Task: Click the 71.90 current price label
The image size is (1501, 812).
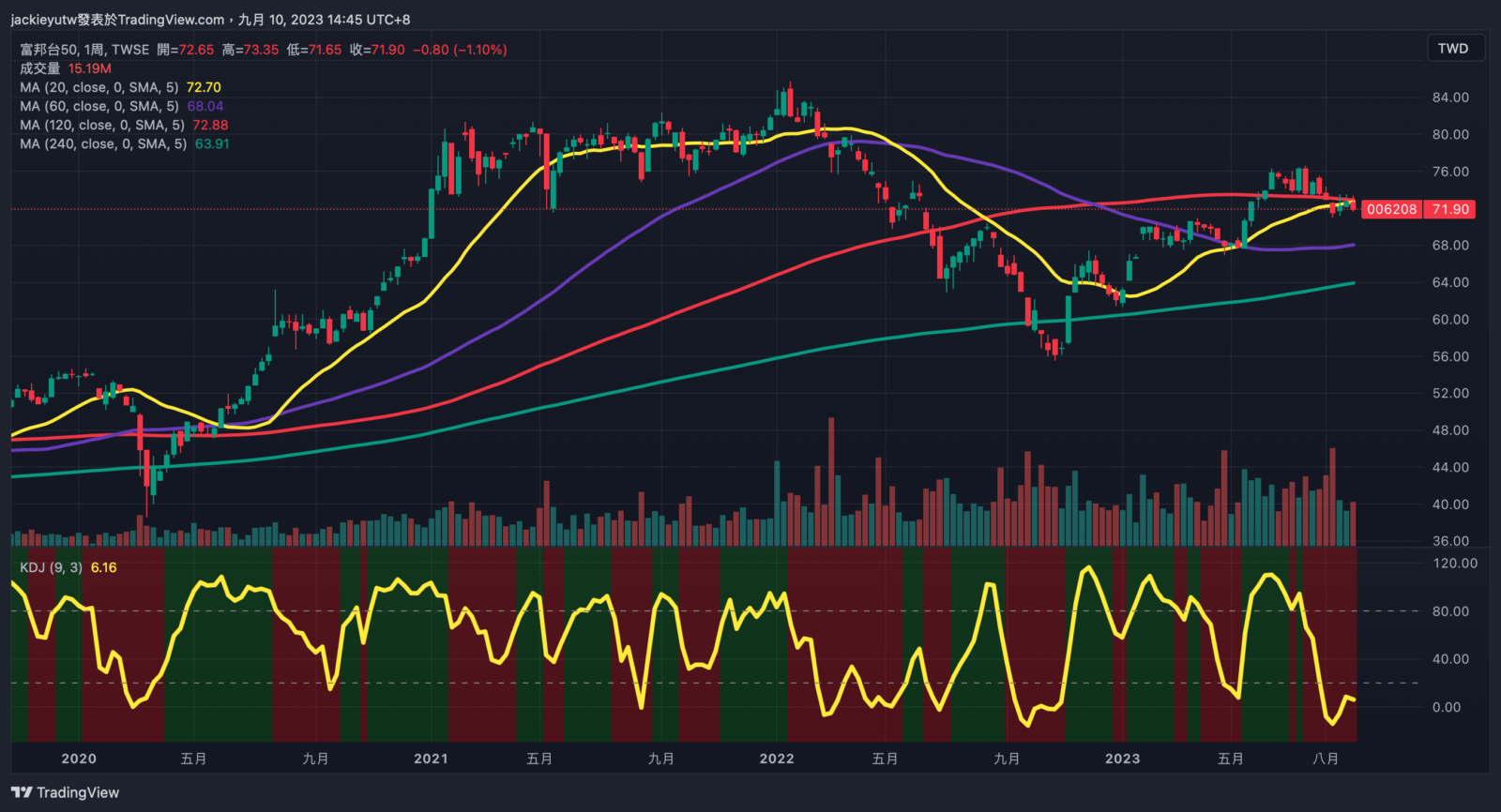Action: pyautogui.click(x=1450, y=209)
